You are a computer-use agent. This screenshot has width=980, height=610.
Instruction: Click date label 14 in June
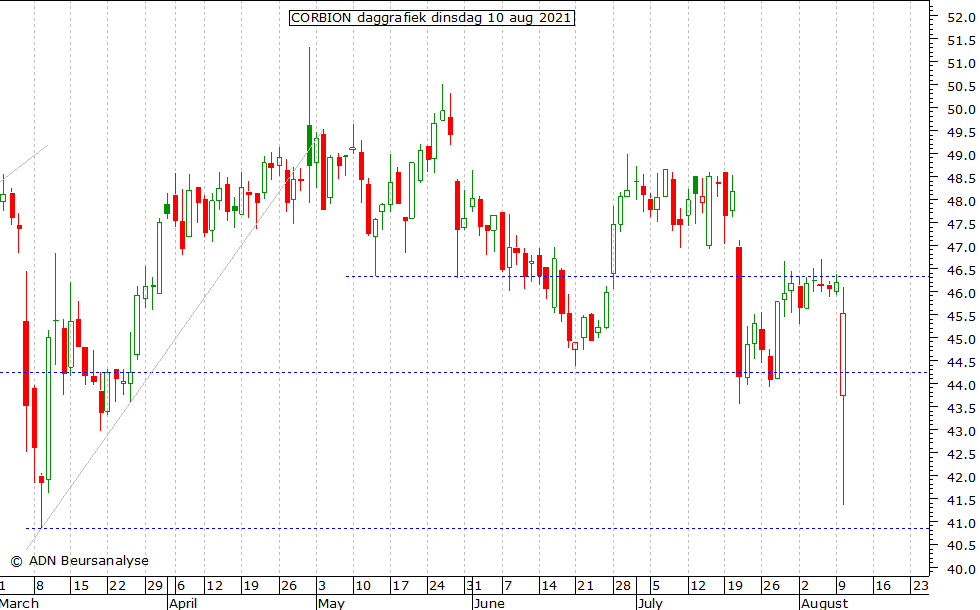point(549,586)
